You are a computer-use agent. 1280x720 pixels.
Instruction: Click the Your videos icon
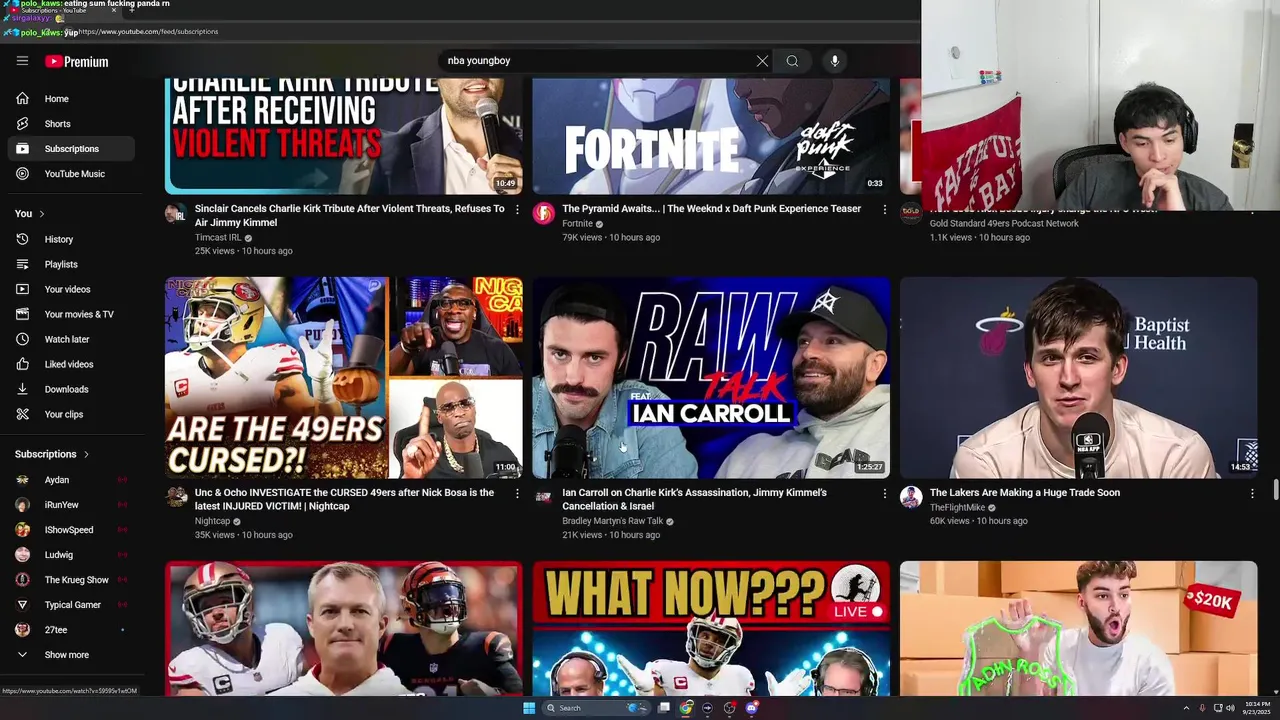22,289
